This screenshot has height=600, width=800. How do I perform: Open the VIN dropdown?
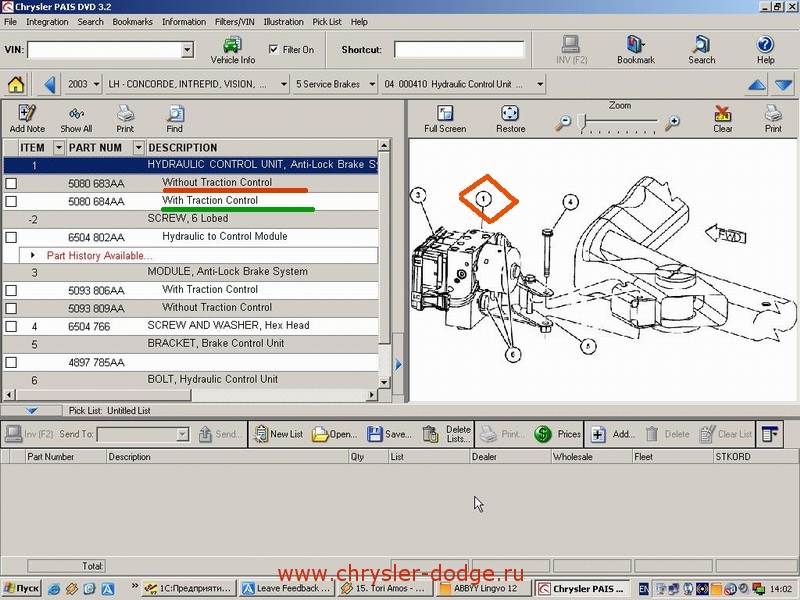click(x=187, y=49)
